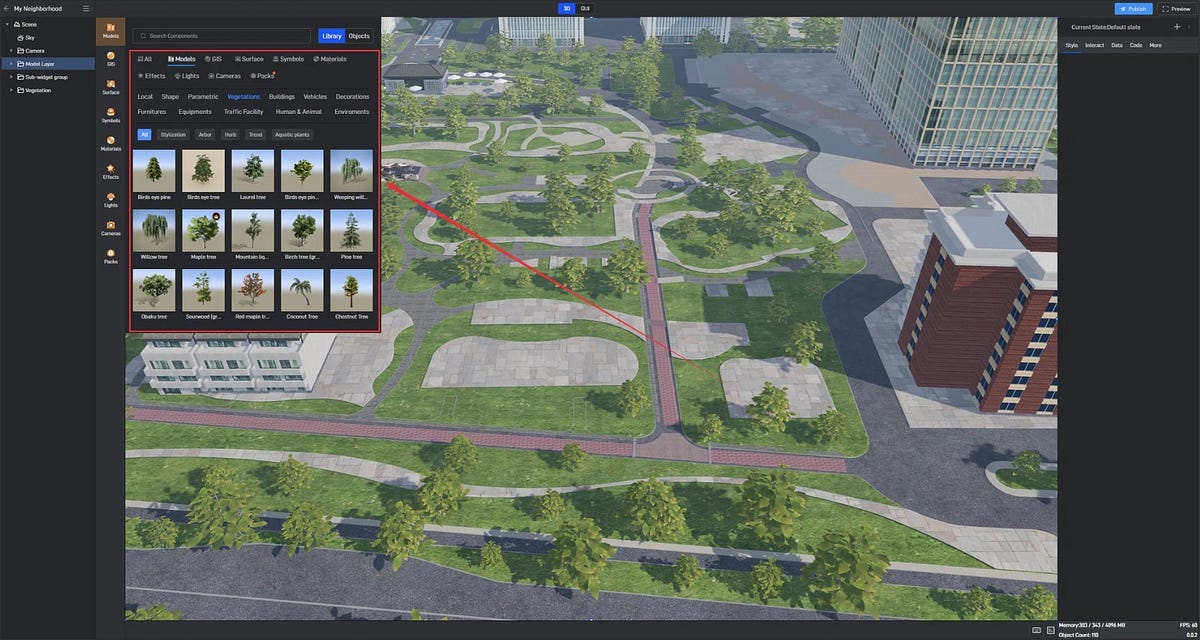Open the Effects panel from the sidebar

tap(110, 172)
